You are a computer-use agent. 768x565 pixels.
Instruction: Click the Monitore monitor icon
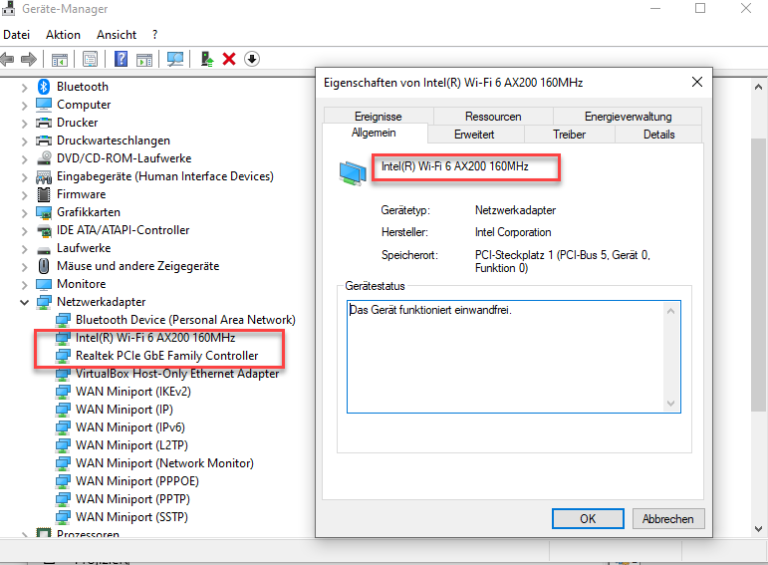coord(44,284)
